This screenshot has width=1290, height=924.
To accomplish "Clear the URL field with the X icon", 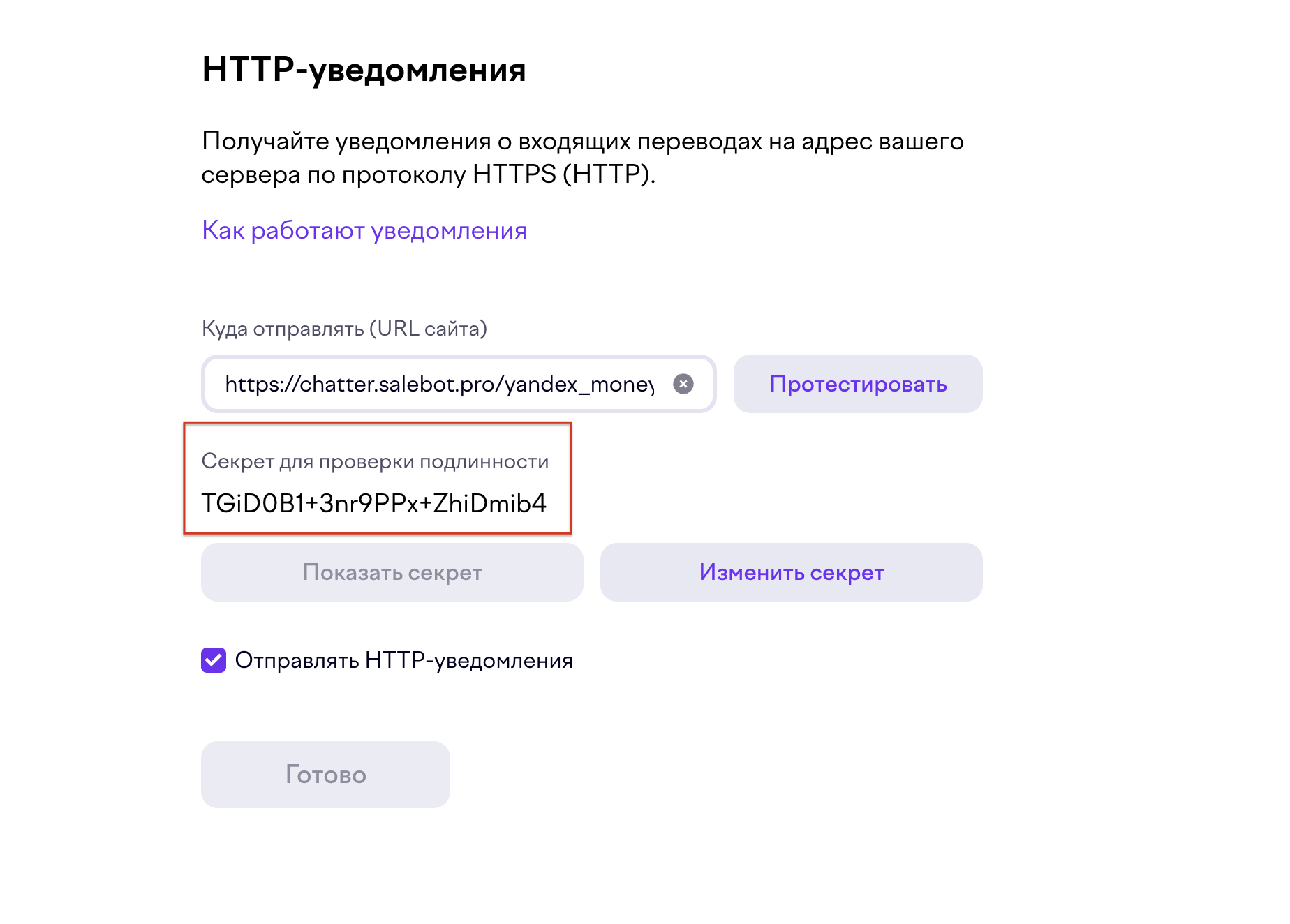I will pyautogui.click(x=683, y=384).
